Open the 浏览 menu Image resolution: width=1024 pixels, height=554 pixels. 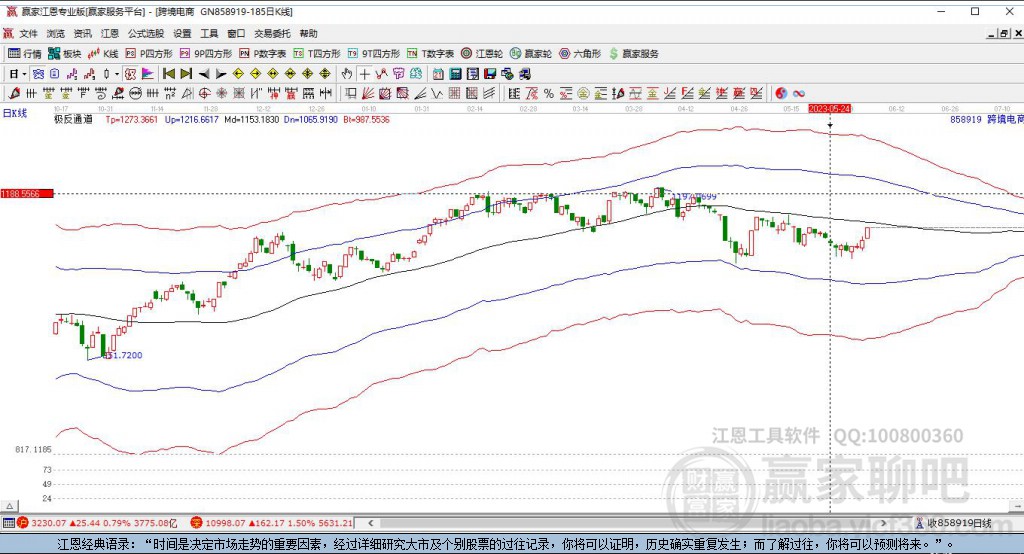point(56,33)
